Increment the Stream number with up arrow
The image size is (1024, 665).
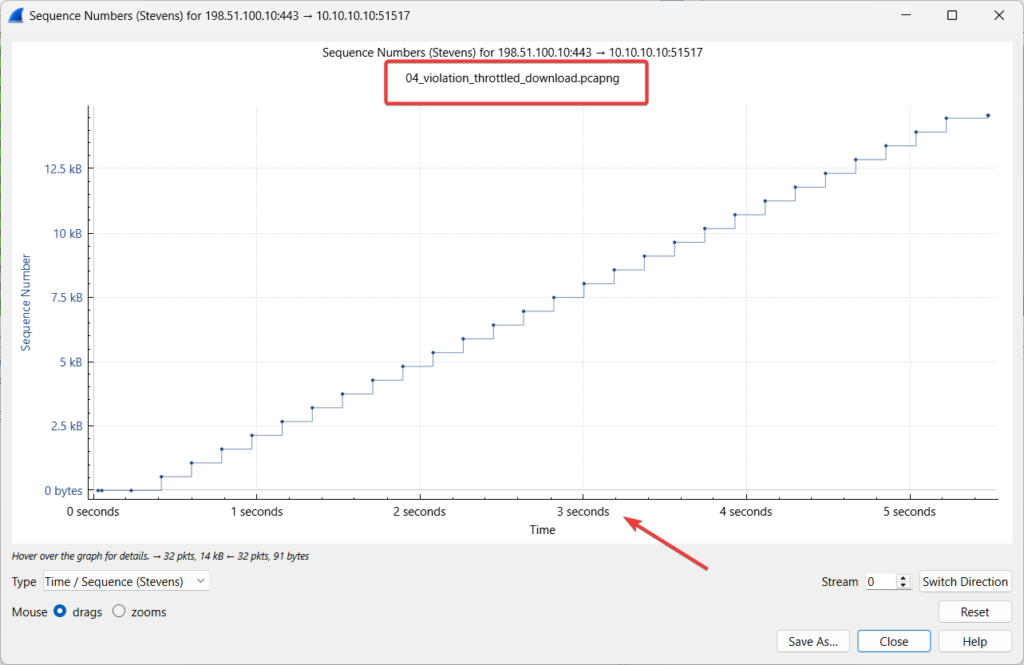904,577
